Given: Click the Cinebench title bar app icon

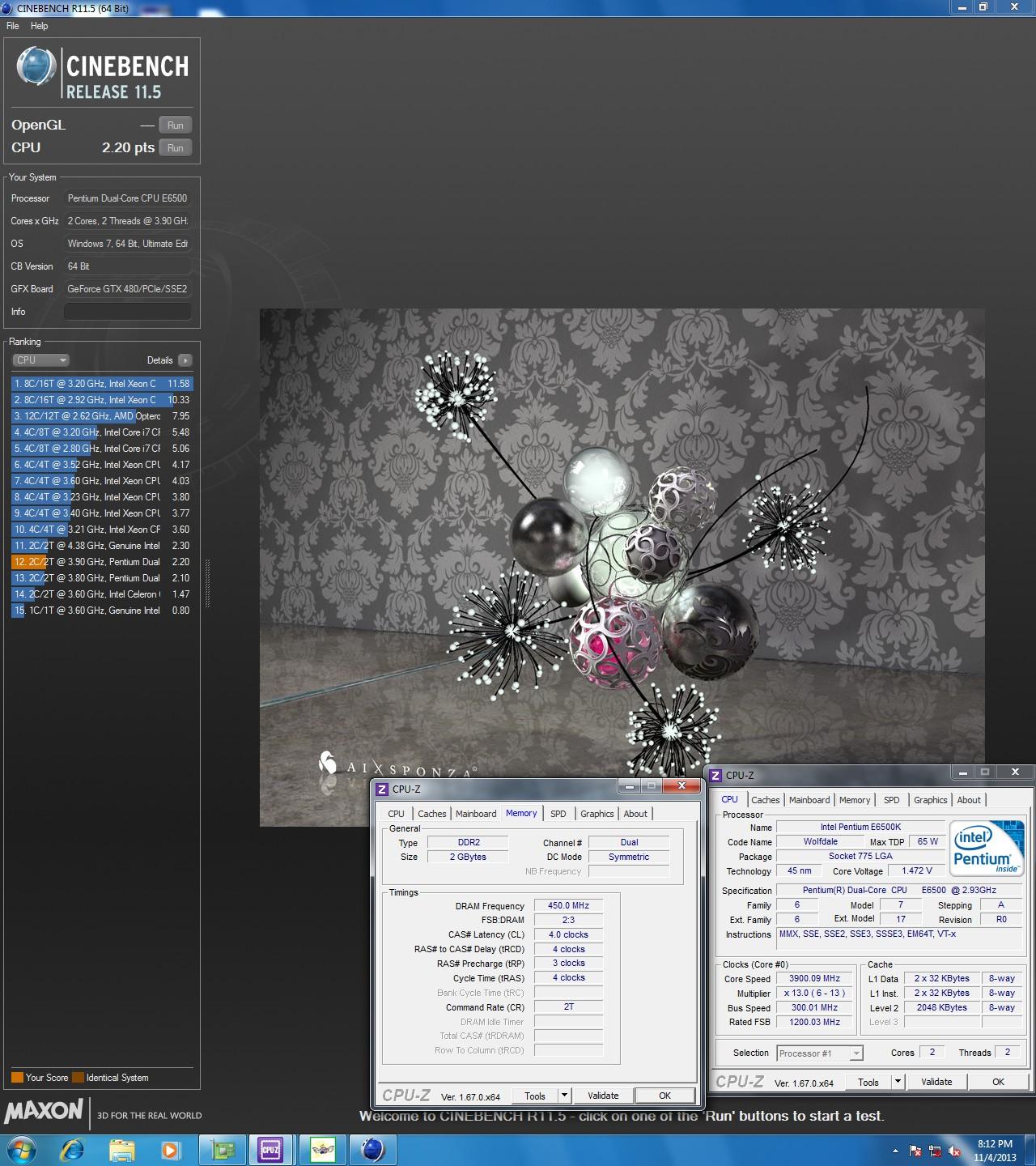Looking at the screenshot, I should (7, 7).
